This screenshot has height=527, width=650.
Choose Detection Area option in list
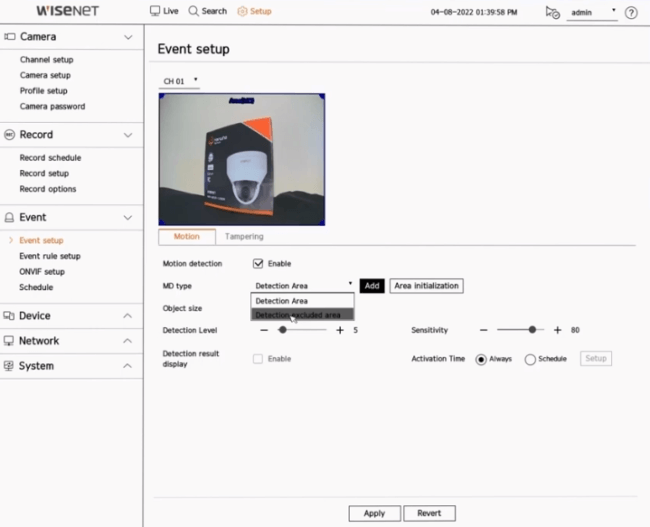point(303,301)
